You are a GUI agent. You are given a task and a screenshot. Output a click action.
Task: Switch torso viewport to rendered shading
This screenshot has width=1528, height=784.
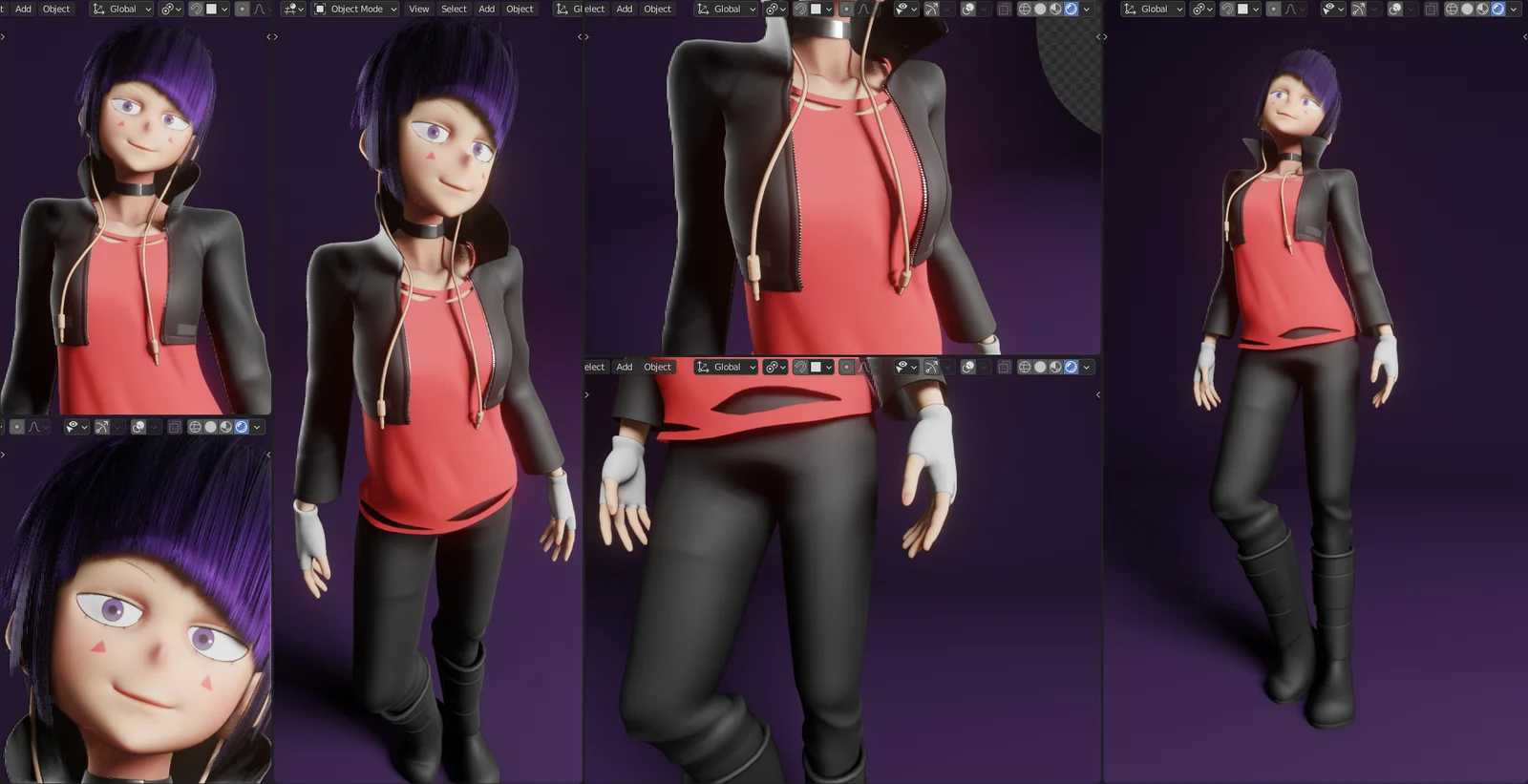point(1071,9)
